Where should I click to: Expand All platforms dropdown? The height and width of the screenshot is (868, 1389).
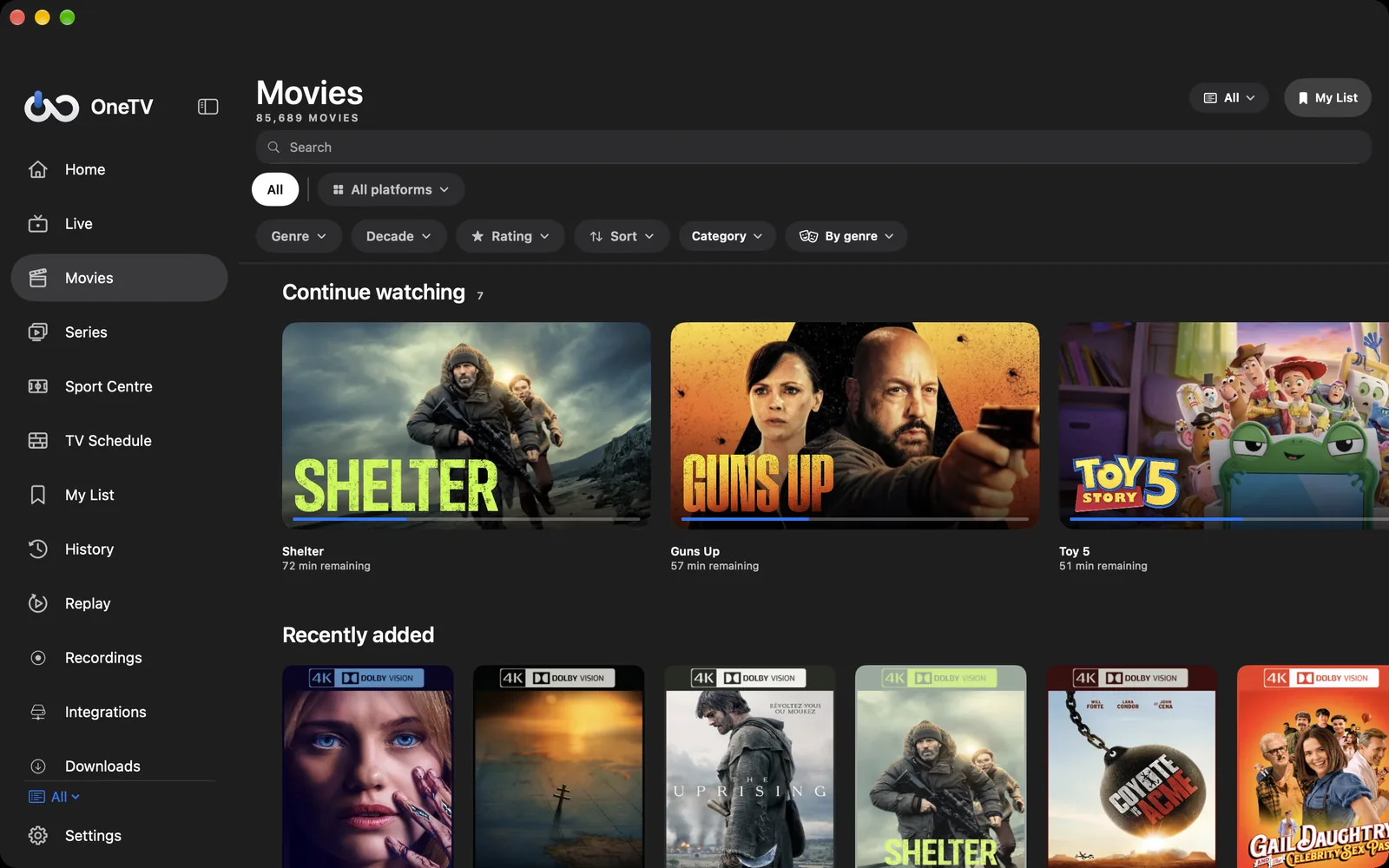[391, 189]
